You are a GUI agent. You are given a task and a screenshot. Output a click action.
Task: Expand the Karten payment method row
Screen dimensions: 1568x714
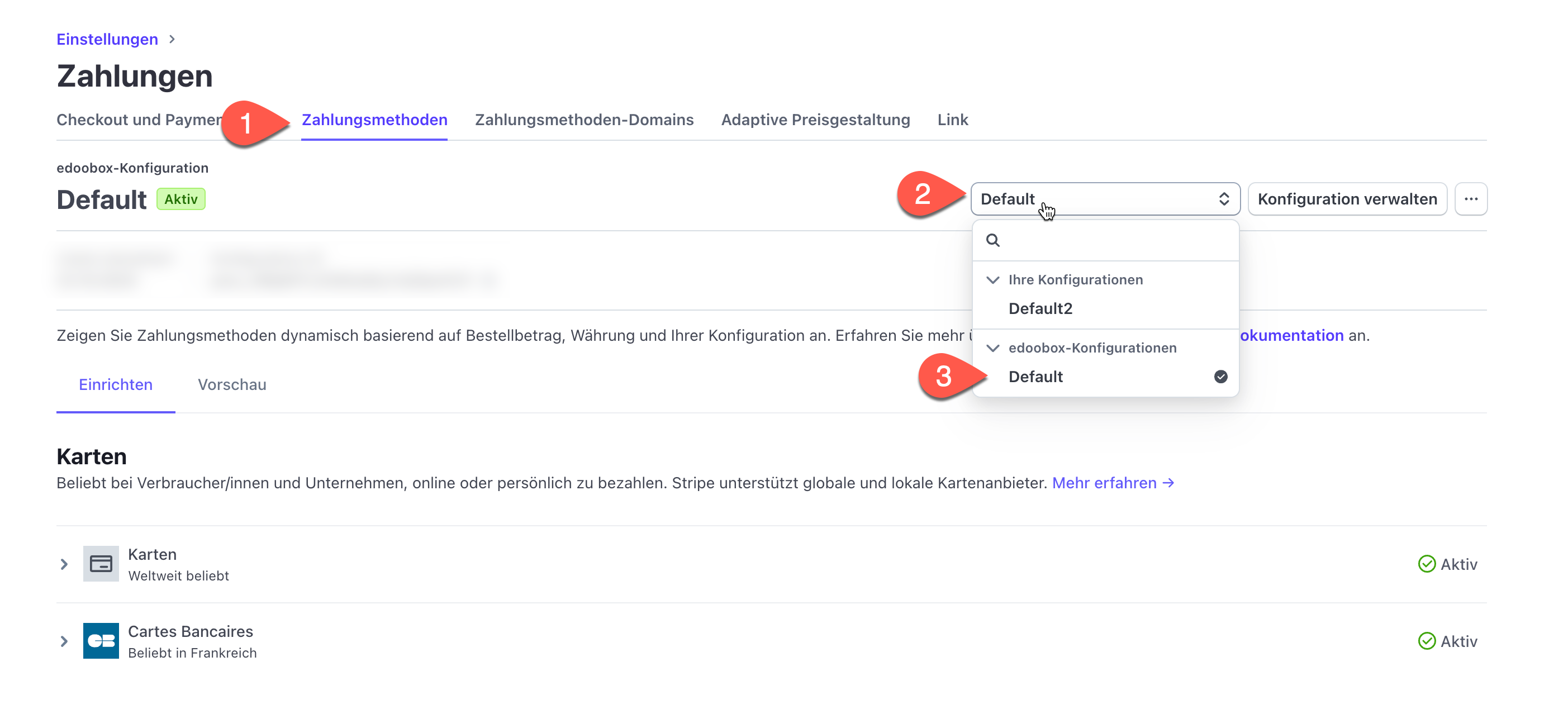point(64,564)
